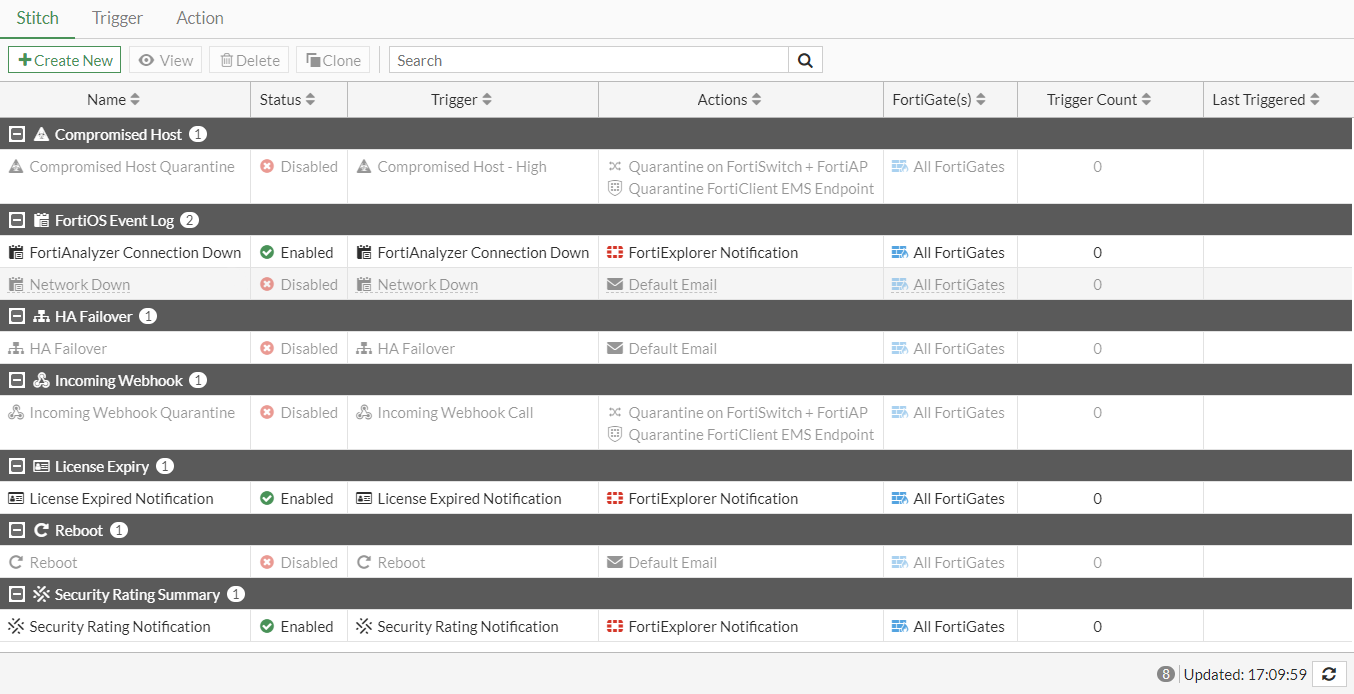The image size is (1354, 694).
Task: Focus the Search input field
Action: click(589, 60)
